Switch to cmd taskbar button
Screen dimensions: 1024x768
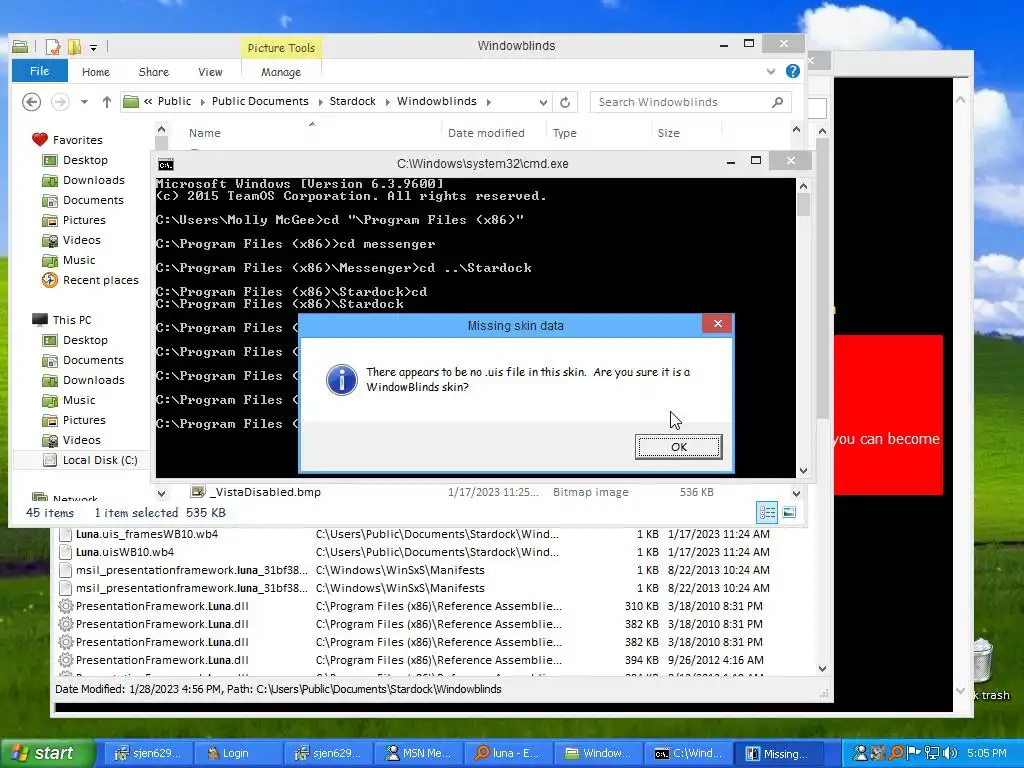[x=688, y=754]
